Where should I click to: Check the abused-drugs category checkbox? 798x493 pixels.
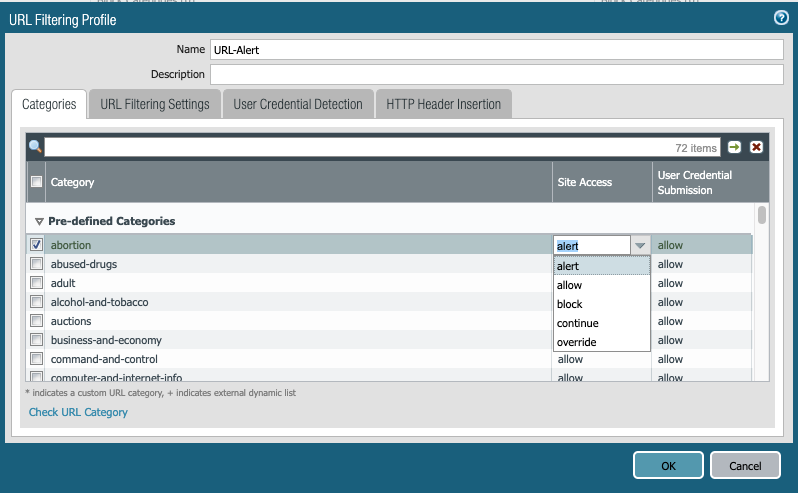(37, 264)
